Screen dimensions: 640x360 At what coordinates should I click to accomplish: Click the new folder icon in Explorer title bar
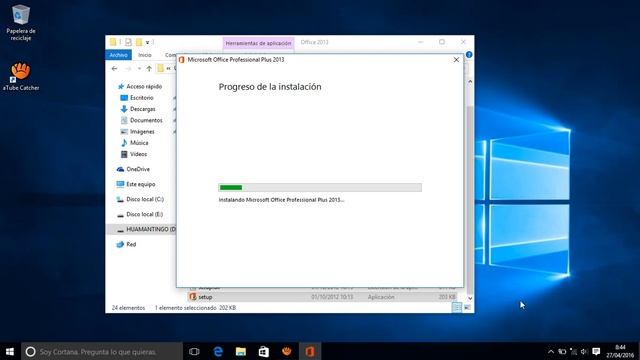point(139,42)
